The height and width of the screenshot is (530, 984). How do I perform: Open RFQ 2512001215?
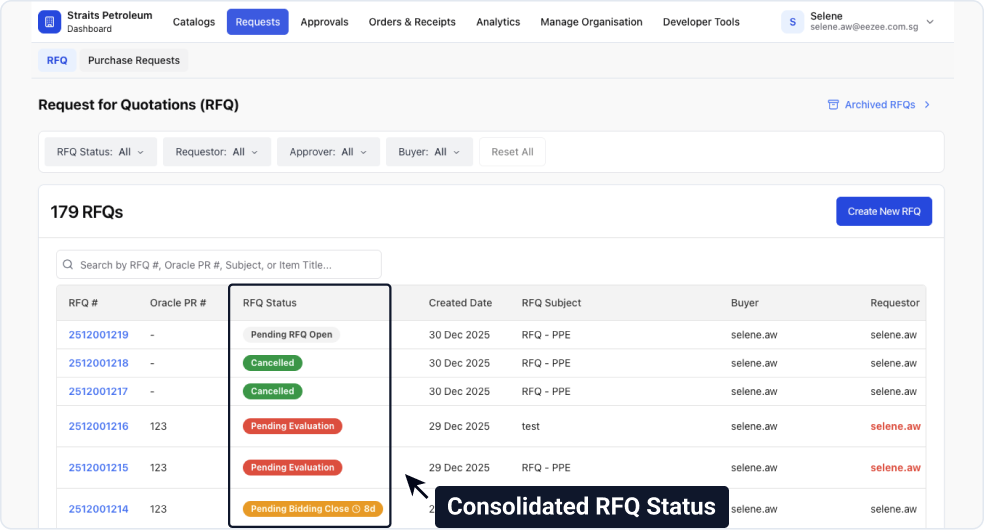(99, 468)
